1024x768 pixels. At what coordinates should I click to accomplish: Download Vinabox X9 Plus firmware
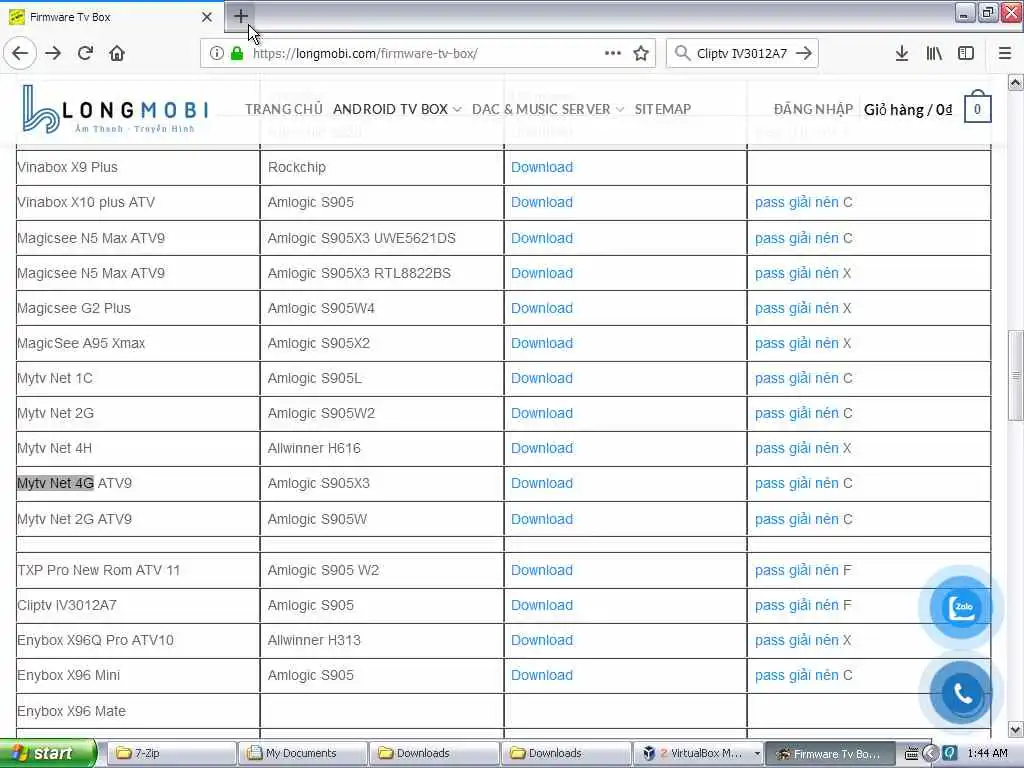click(x=542, y=167)
